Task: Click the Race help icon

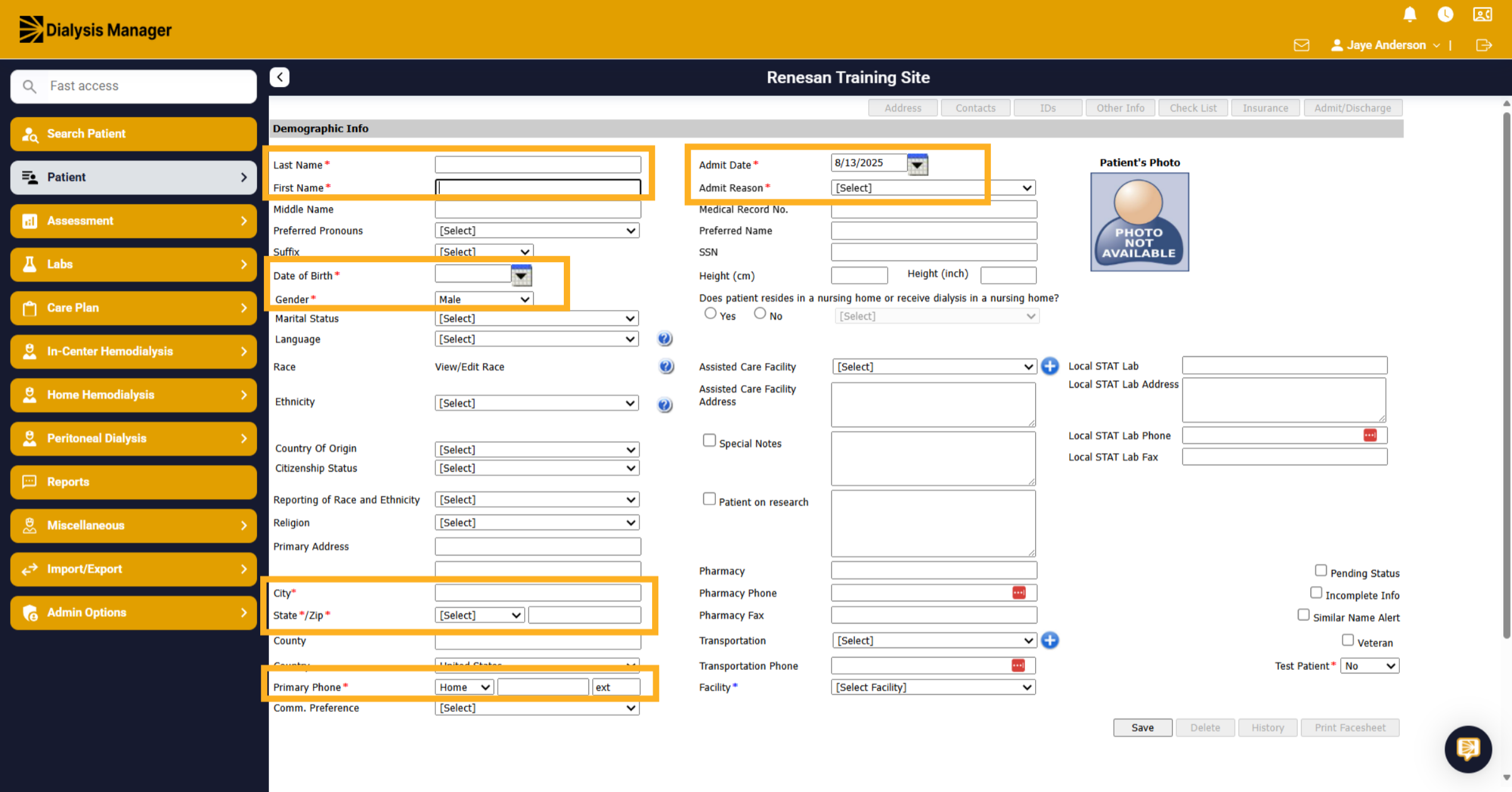Action: coord(666,367)
